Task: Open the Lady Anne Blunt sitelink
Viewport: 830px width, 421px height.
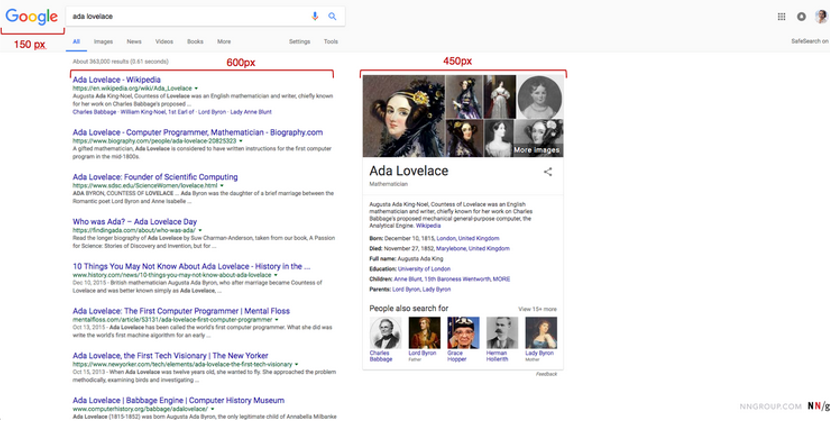Action: coord(251,112)
